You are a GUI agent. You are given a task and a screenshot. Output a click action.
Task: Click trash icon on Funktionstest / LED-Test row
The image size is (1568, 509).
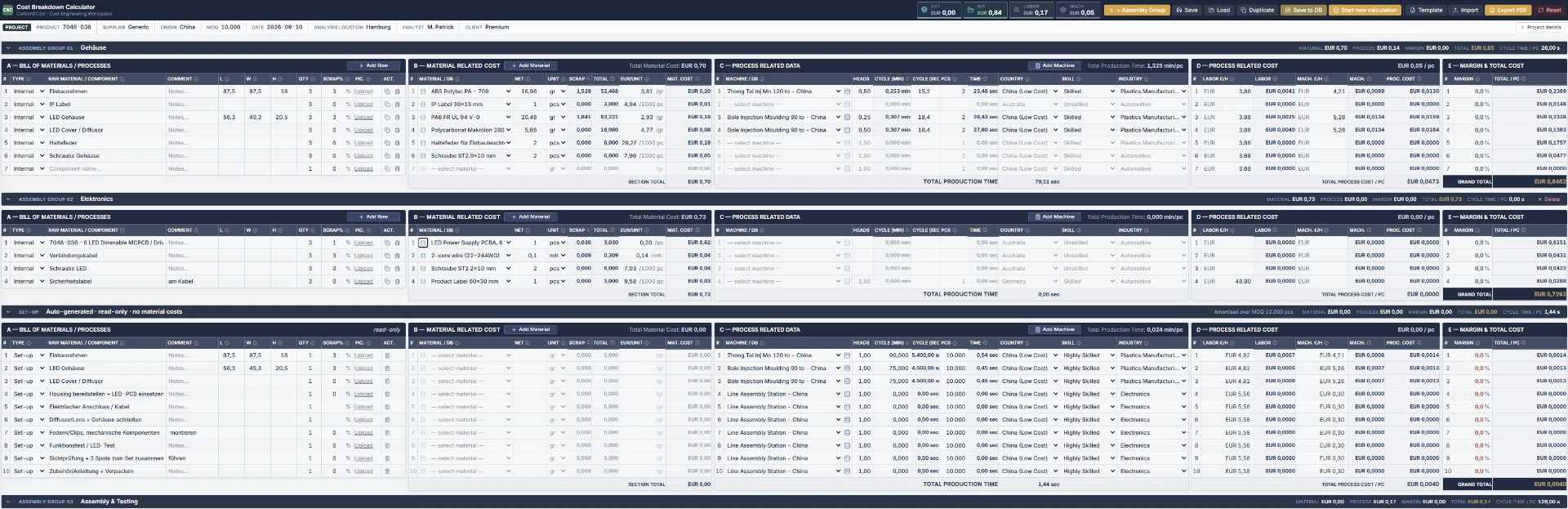point(387,446)
